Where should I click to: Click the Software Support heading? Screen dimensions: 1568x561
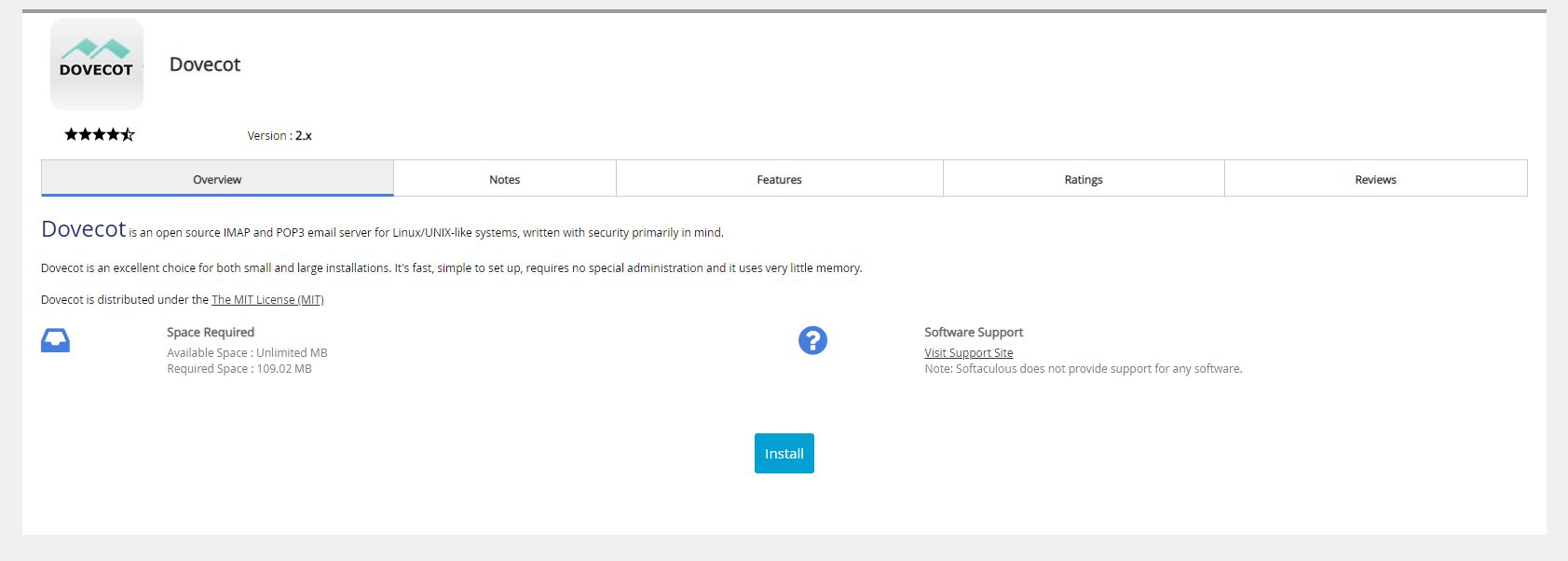[x=974, y=333]
